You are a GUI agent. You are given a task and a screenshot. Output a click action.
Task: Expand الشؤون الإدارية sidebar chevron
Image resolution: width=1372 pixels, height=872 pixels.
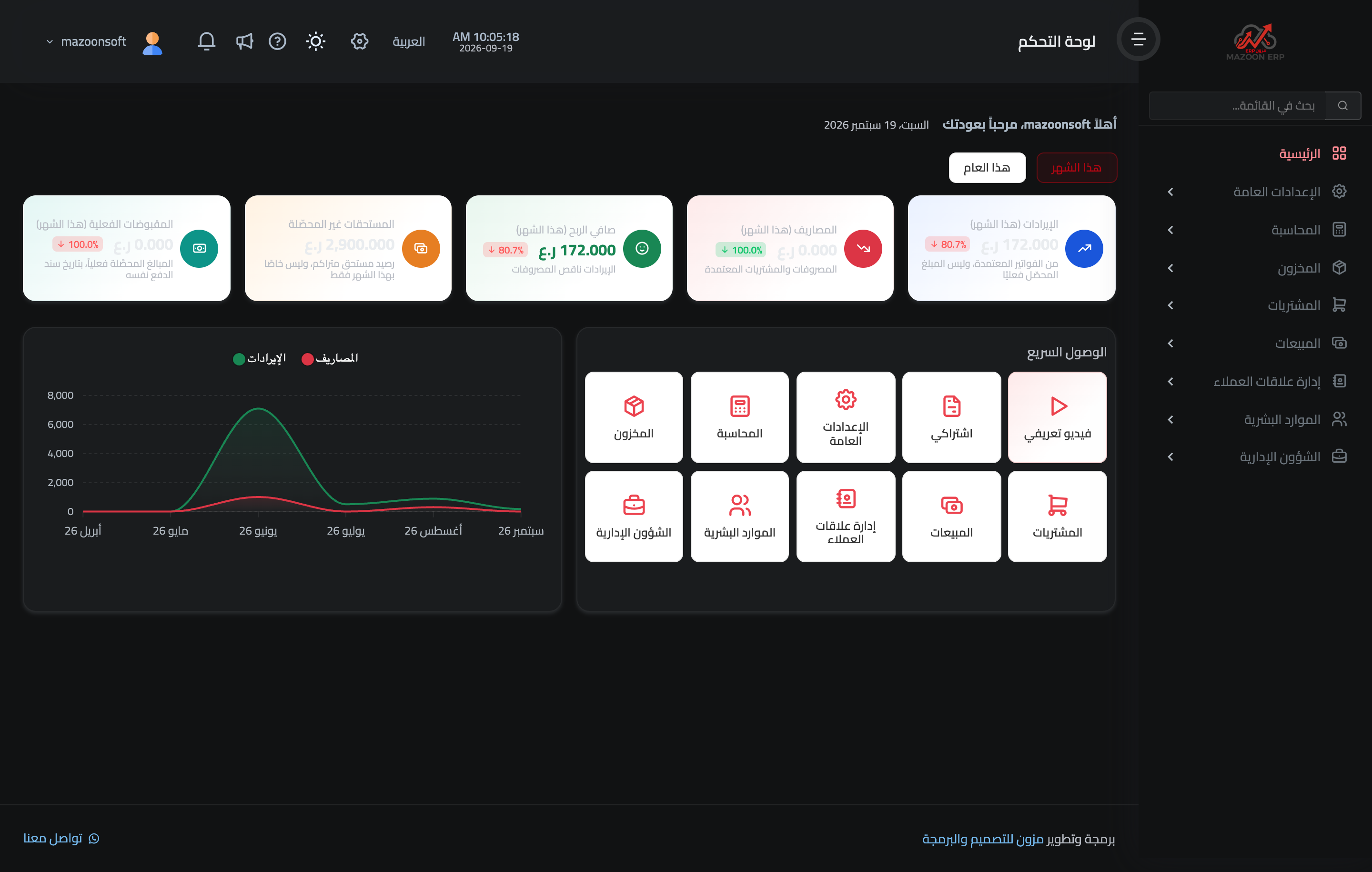coord(1170,457)
